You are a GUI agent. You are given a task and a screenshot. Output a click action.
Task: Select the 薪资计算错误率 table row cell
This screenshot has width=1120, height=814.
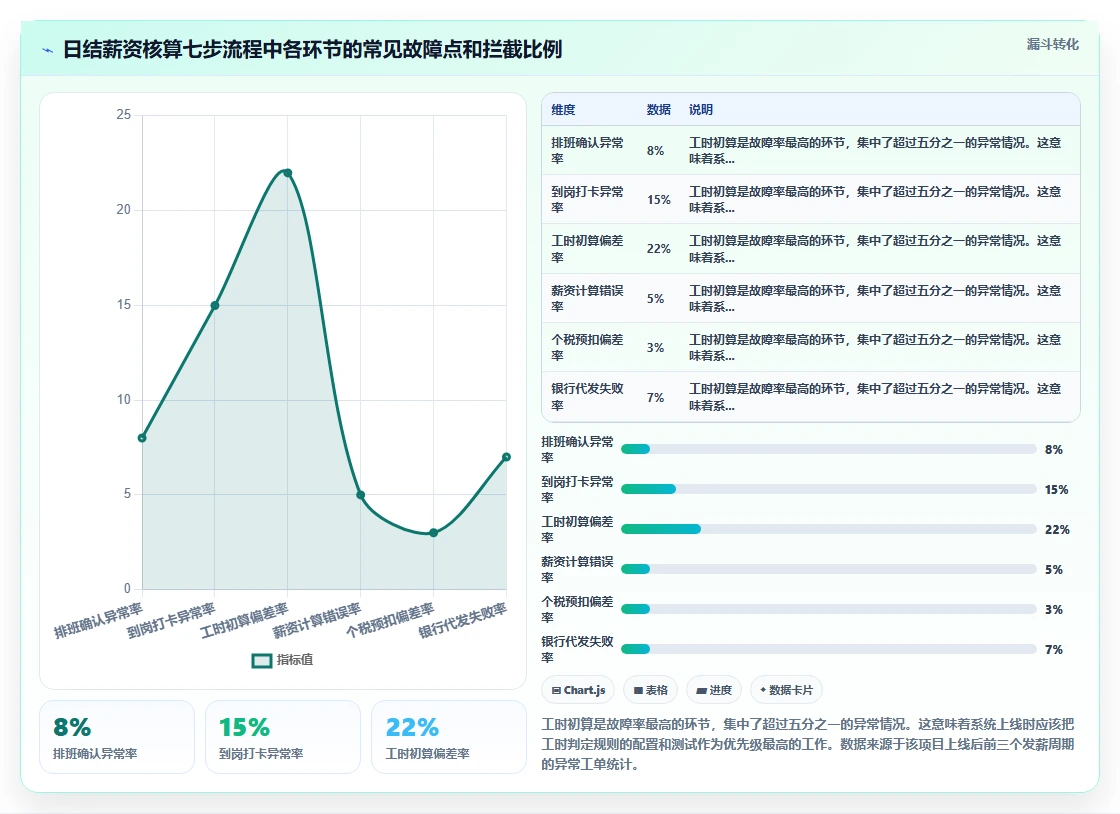587,298
